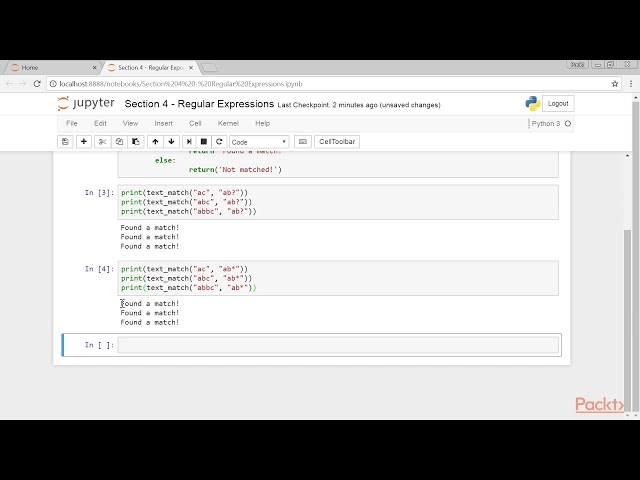Click the In [3] prompt label
This screenshot has height=480, width=640.
coord(99,193)
